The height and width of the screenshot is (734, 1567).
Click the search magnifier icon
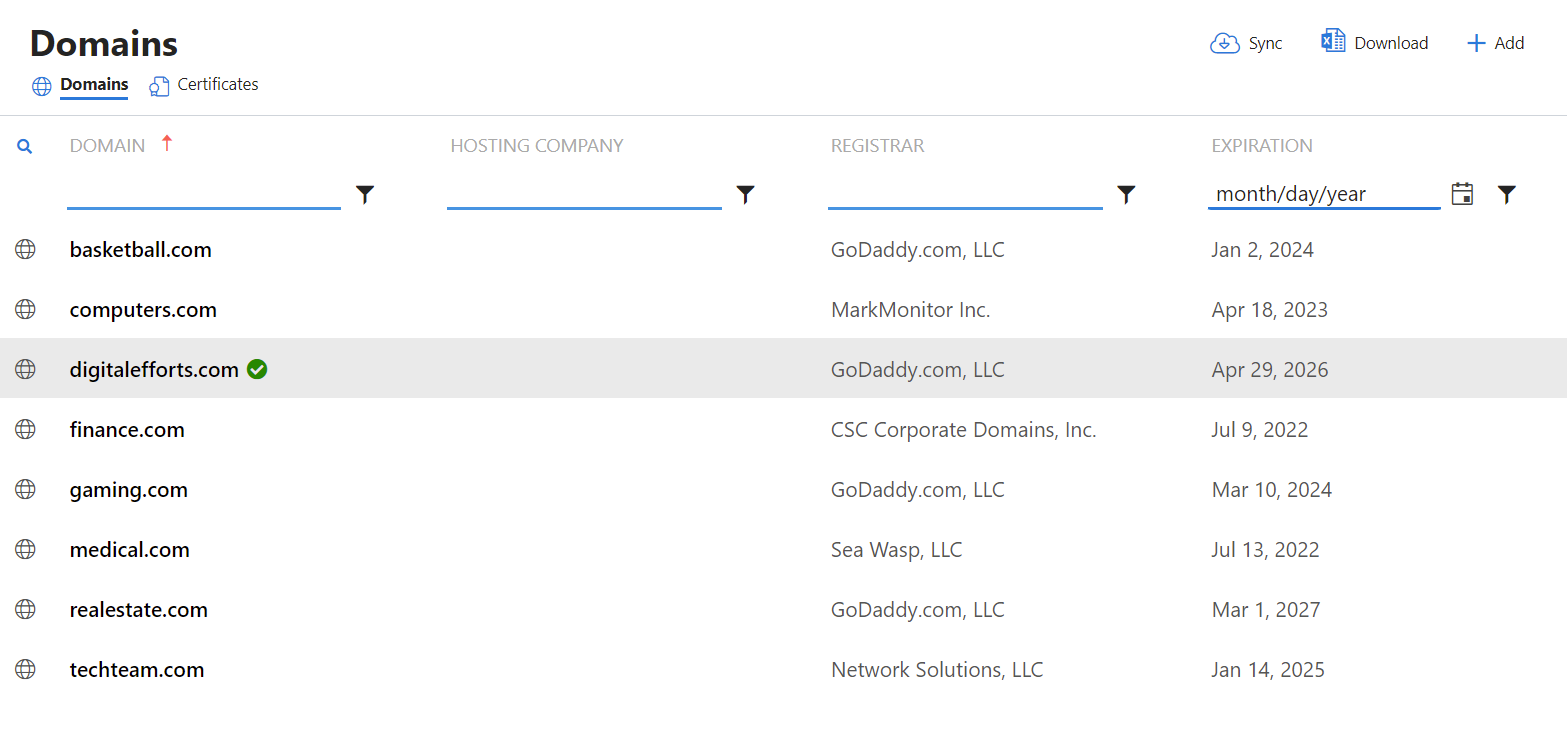click(25, 146)
